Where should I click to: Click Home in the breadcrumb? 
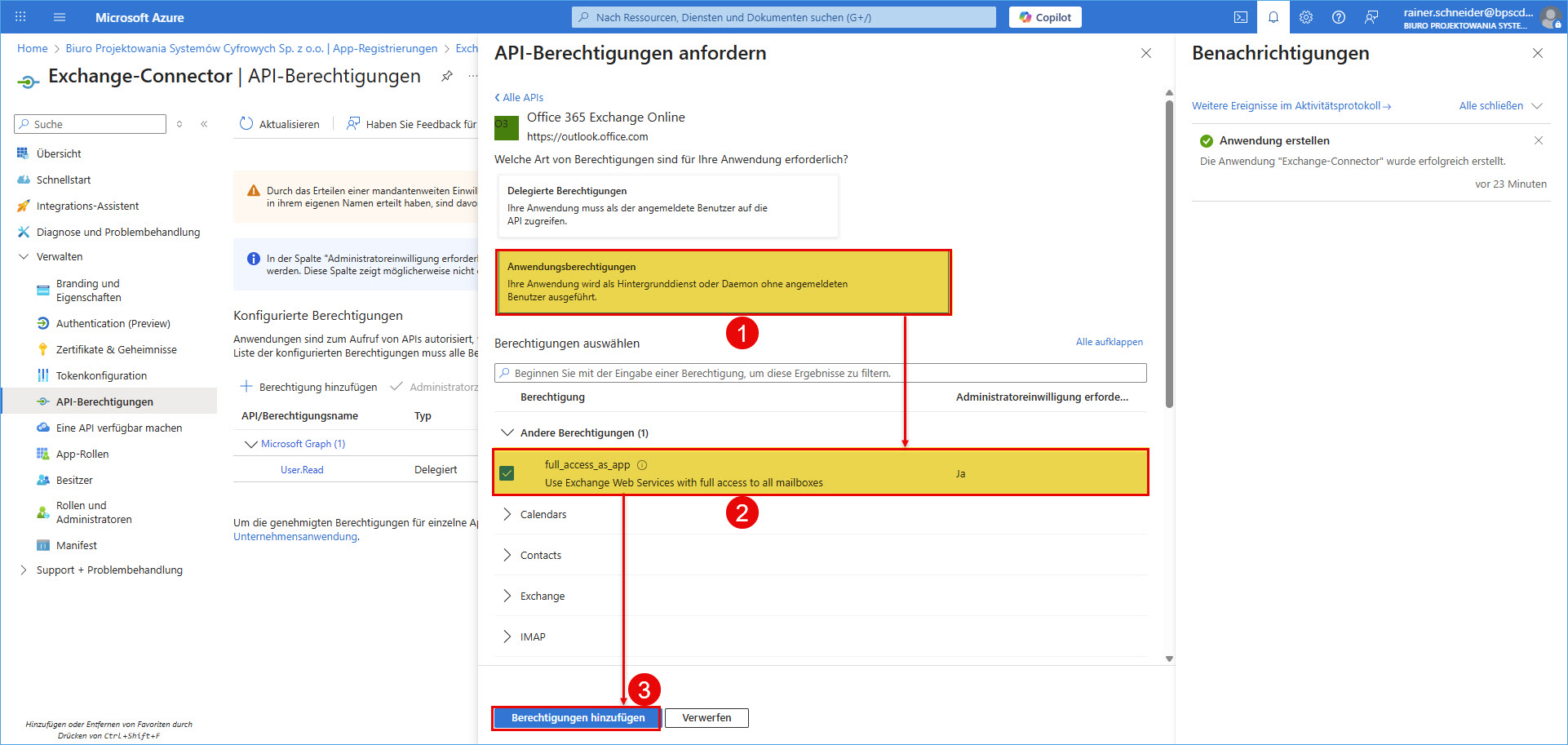pos(33,48)
